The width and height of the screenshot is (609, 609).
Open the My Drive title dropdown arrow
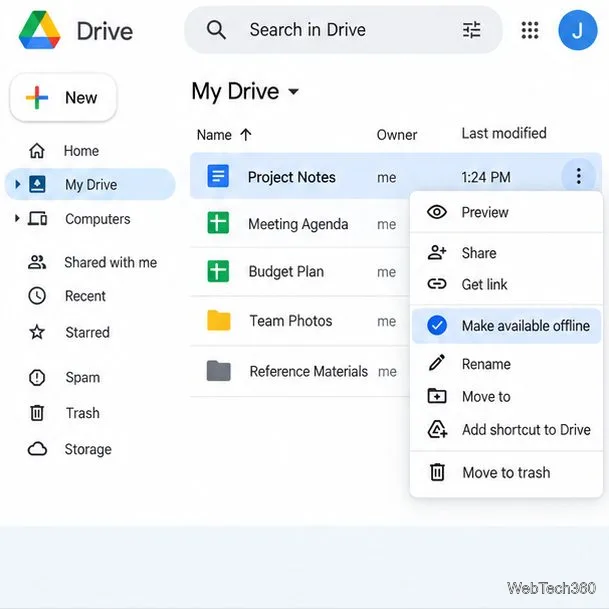(x=293, y=92)
